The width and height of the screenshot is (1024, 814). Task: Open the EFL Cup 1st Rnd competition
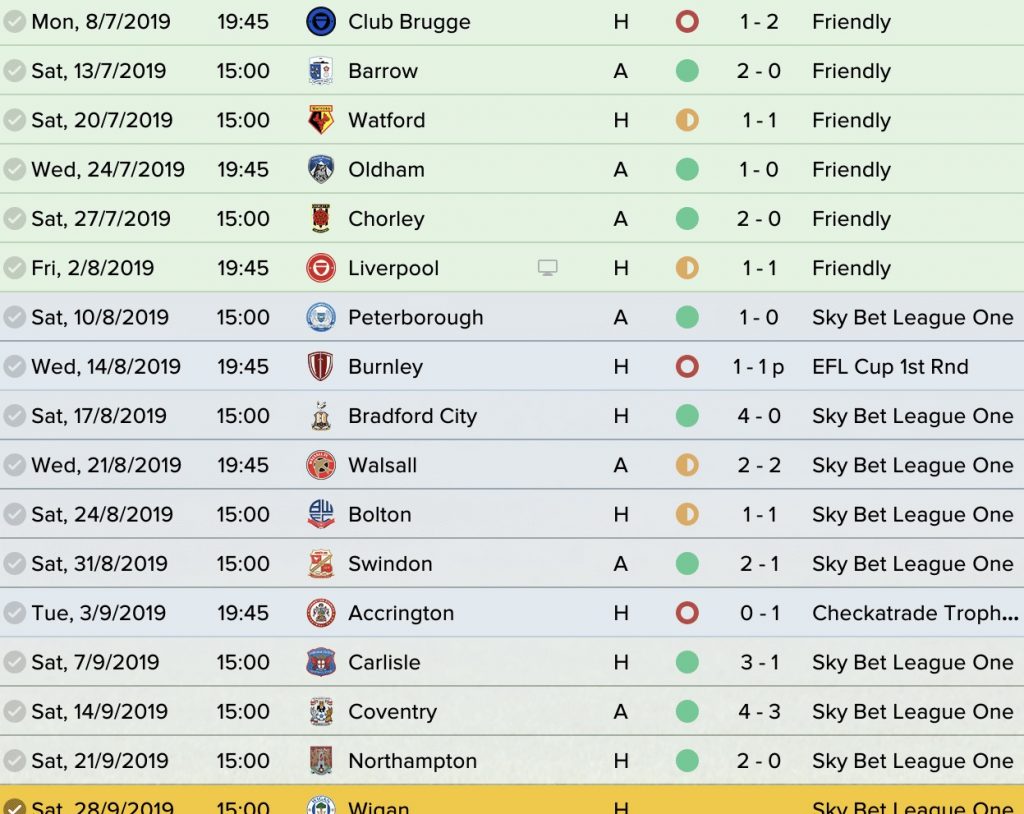(x=890, y=366)
